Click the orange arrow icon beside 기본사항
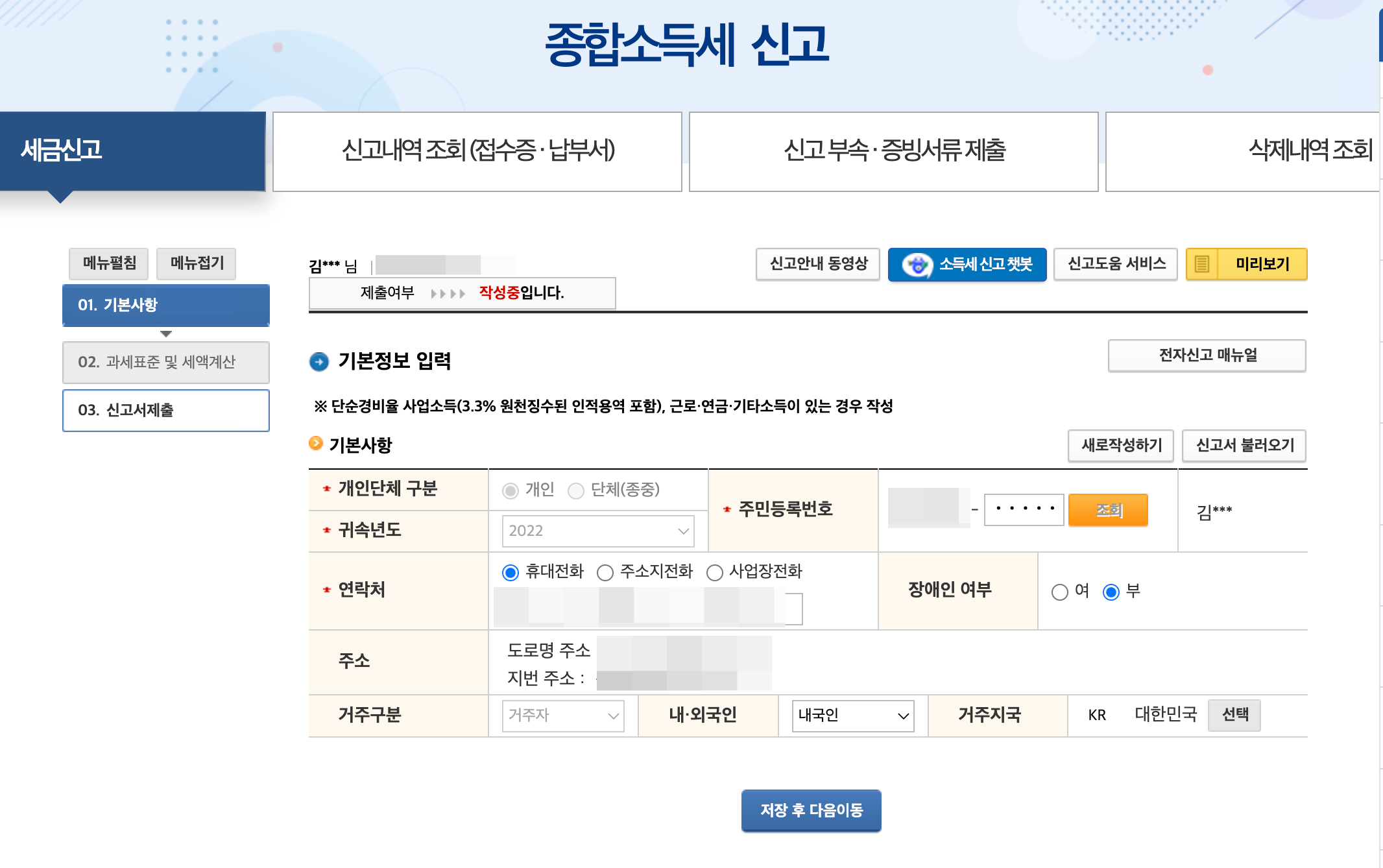The image size is (1383, 868). 316,444
